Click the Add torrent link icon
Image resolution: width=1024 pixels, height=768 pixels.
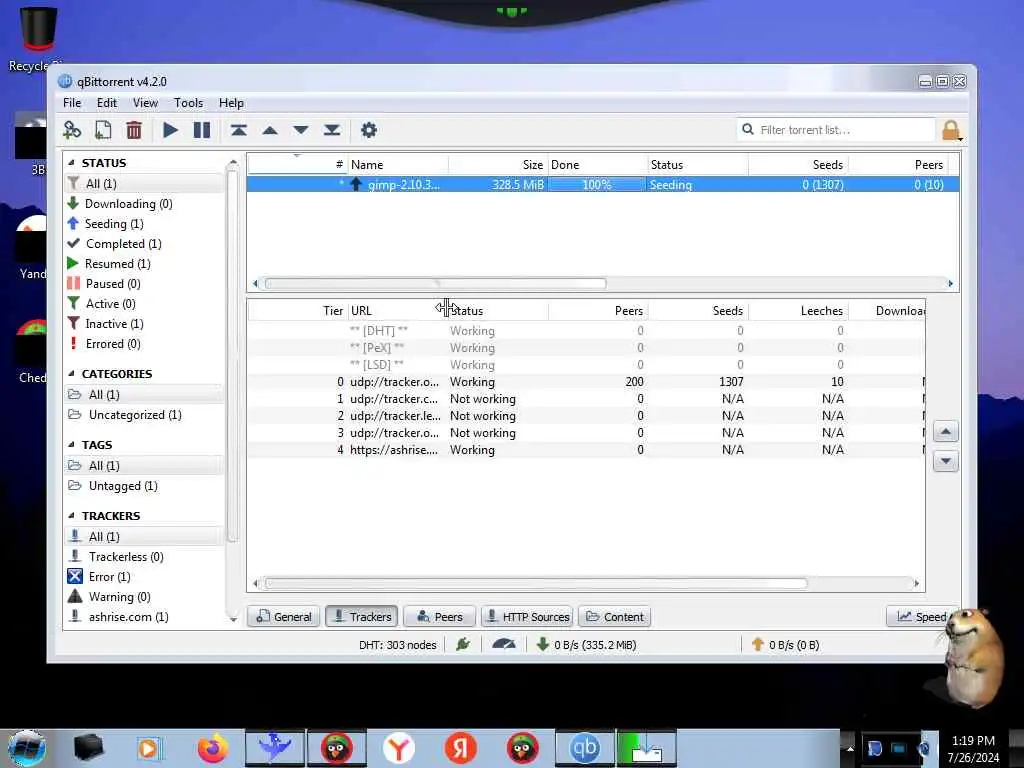tap(72, 130)
